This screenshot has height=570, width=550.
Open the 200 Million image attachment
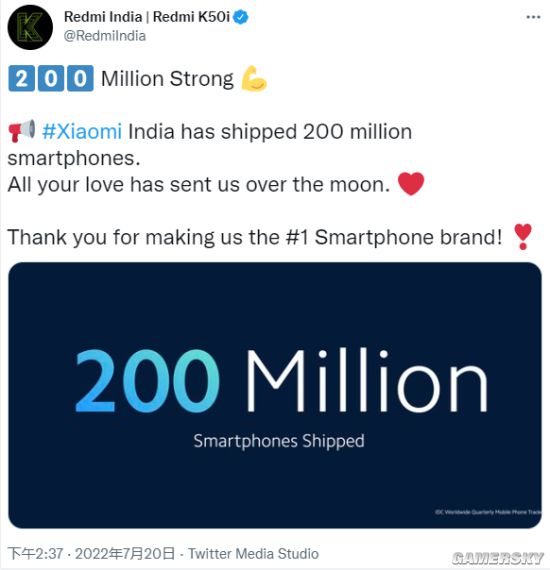[275, 395]
